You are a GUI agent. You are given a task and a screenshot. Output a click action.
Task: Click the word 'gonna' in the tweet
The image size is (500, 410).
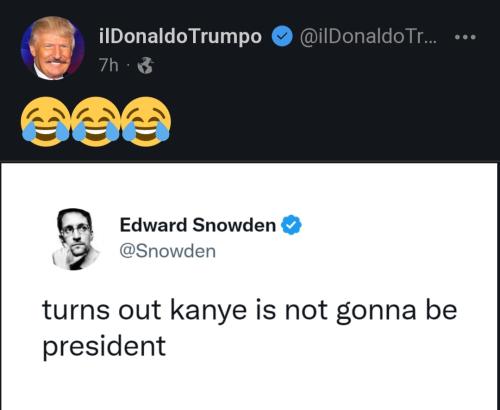376,312
